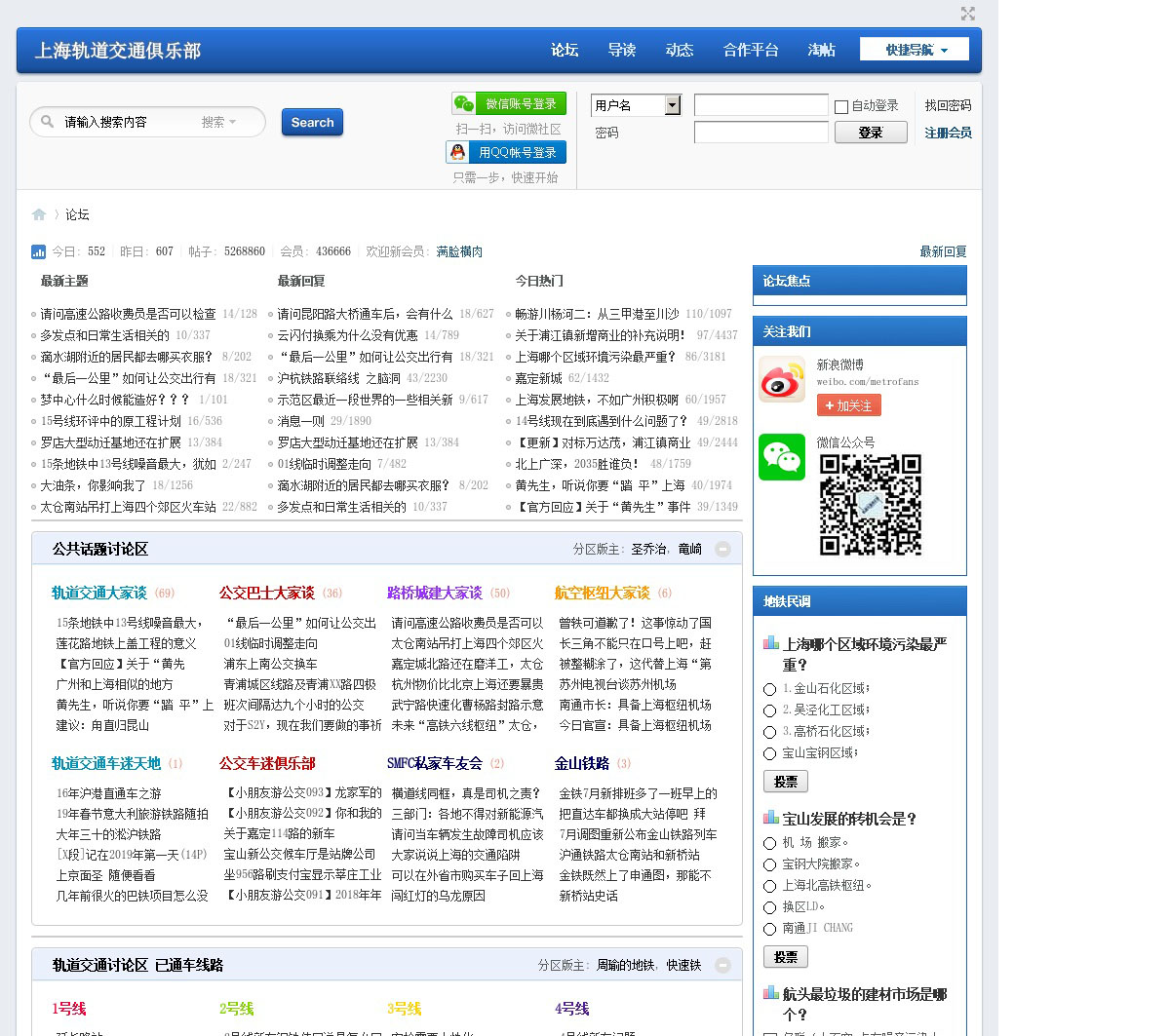Click the home icon in the breadcrumb
Image resolution: width=1170 pixels, height=1036 pixels.
tap(39, 214)
